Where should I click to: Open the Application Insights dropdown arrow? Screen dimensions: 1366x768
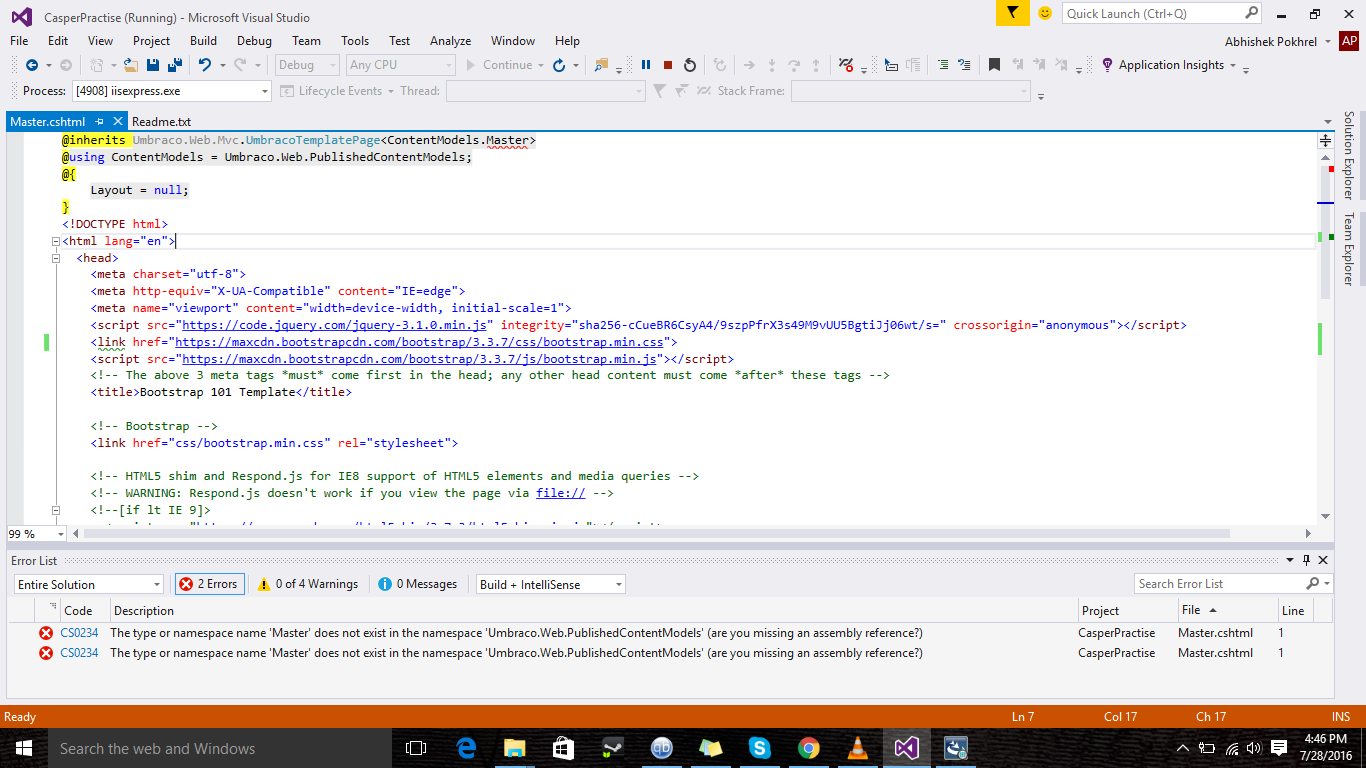(1232, 65)
